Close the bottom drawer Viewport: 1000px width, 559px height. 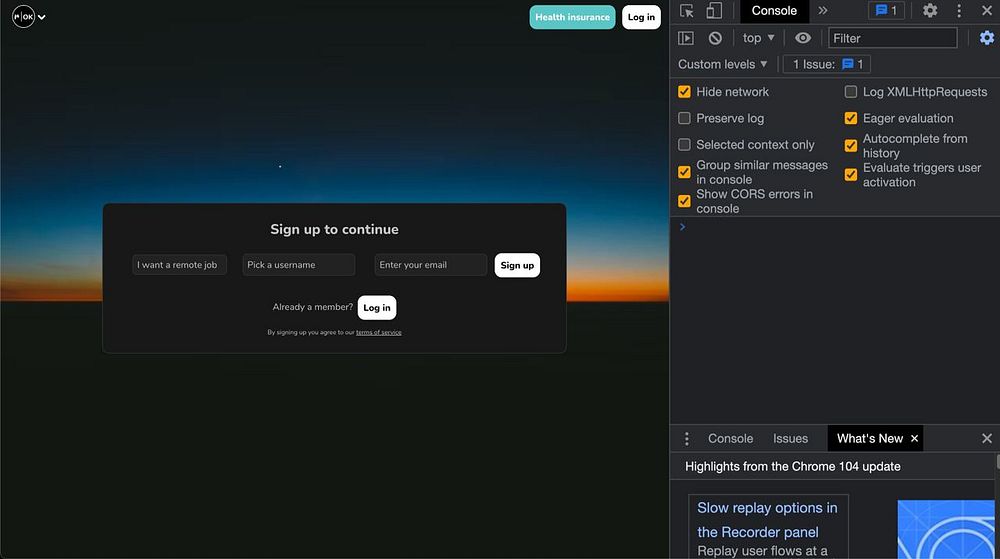click(987, 439)
